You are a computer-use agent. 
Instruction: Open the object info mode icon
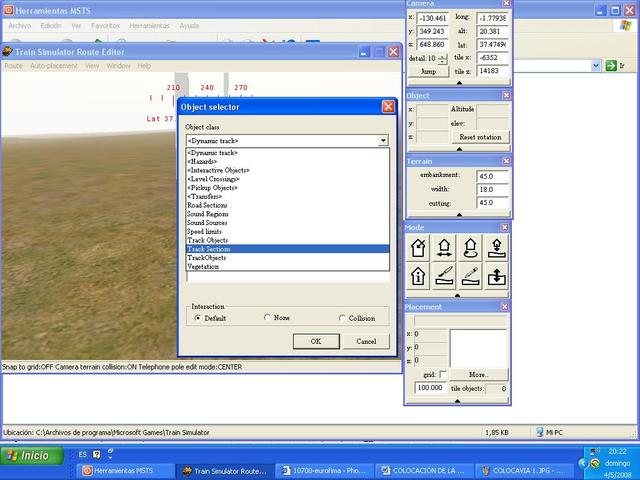point(418,275)
